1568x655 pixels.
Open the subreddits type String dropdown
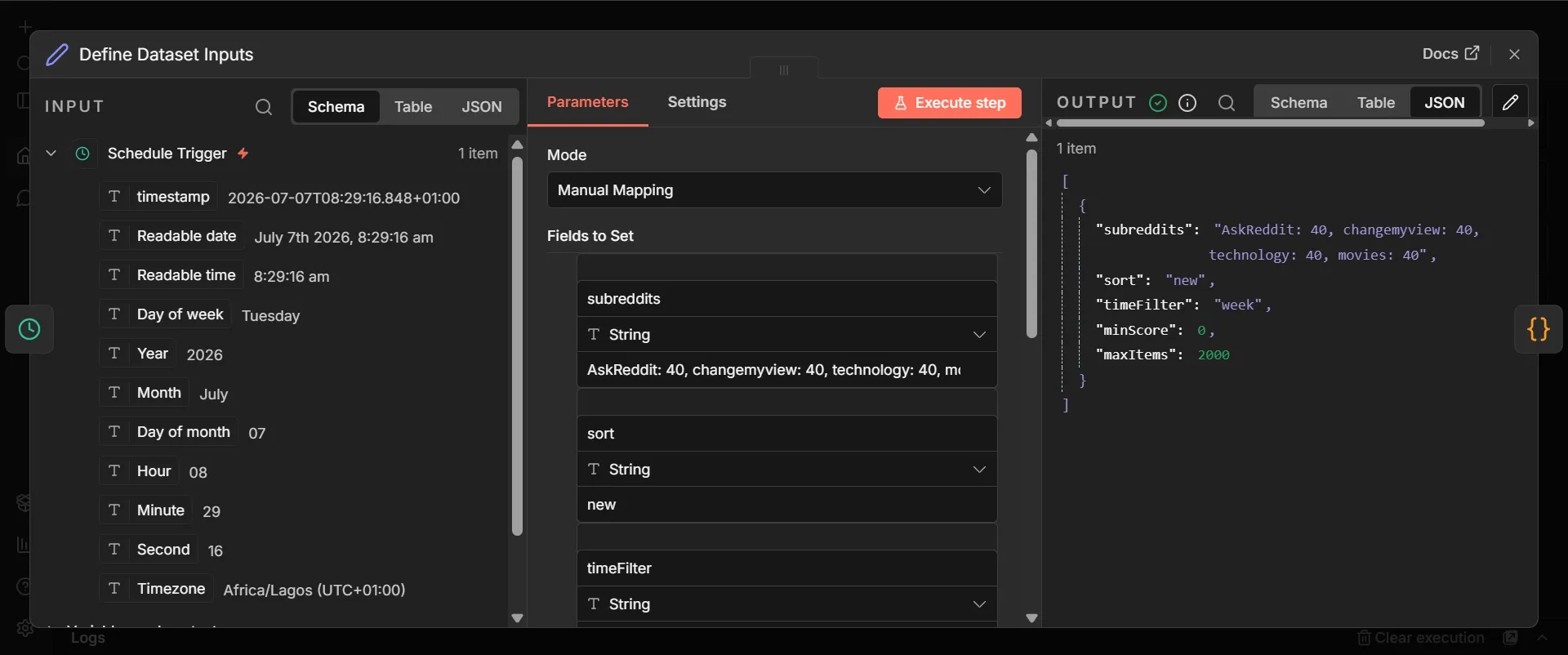tap(787, 334)
